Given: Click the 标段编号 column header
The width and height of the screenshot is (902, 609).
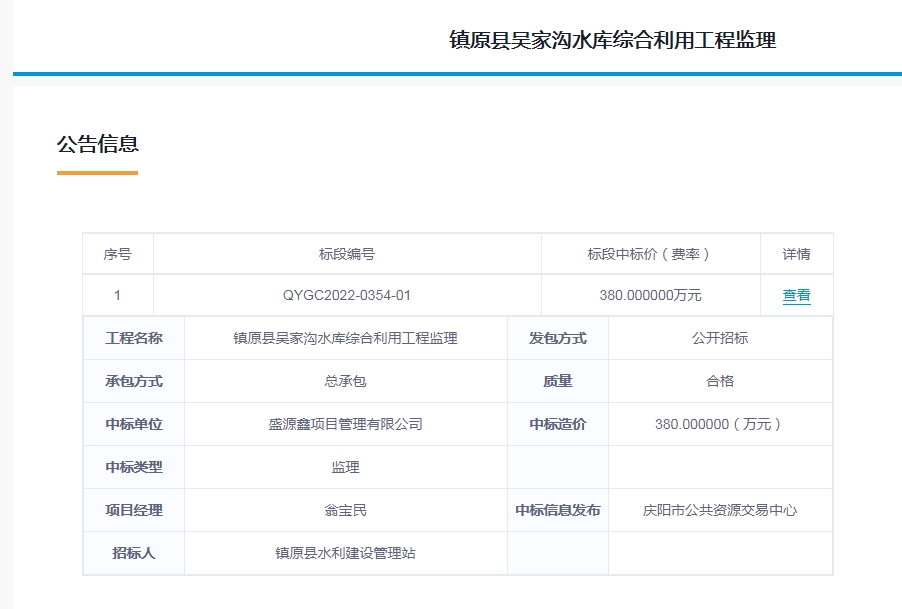Looking at the screenshot, I should pos(347,254).
